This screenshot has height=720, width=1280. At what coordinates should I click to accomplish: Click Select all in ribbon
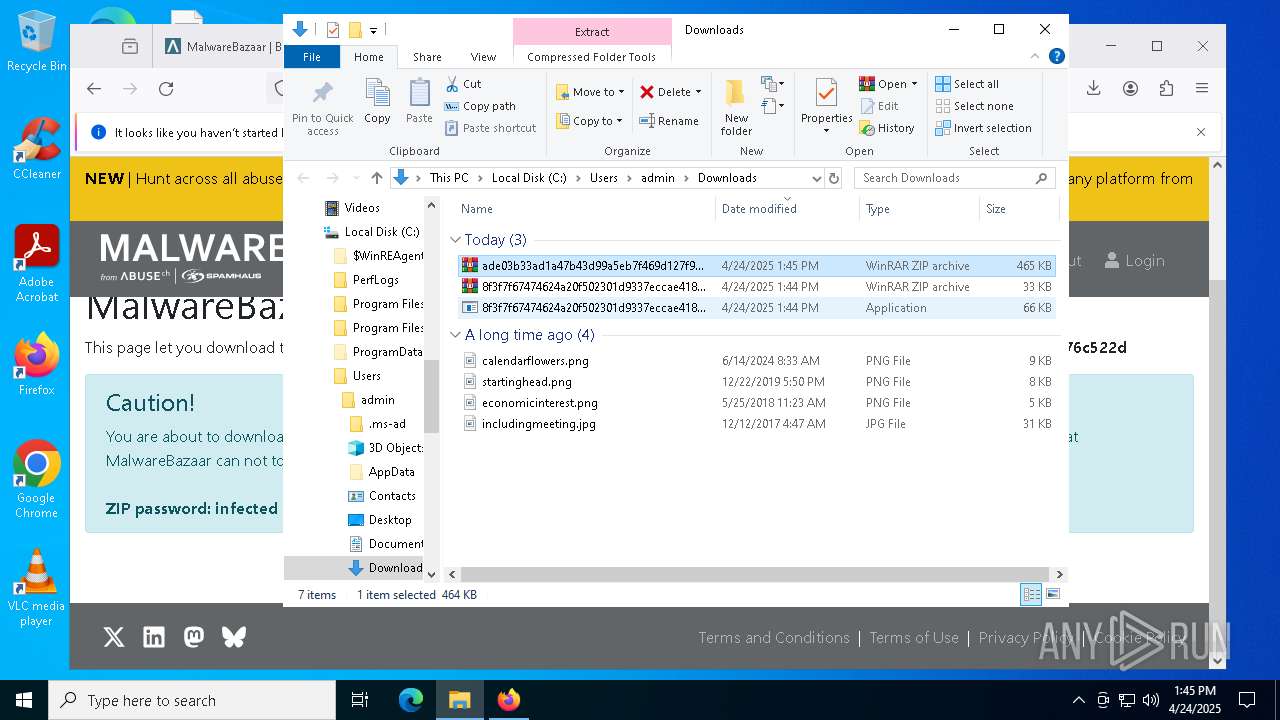click(967, 84)
